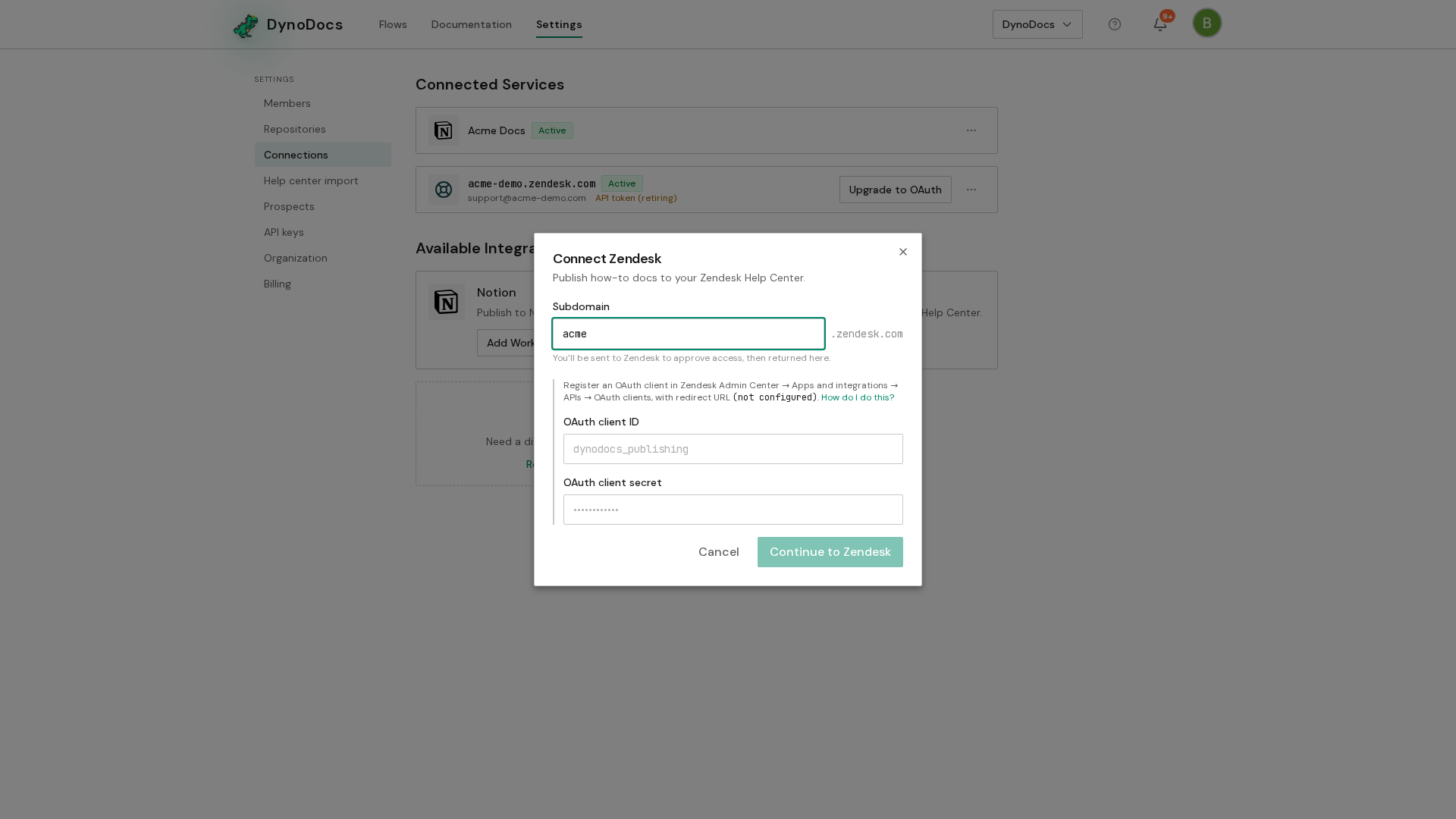The image size is (1456, 819).
Task: Click the Active badge for acme-demo.zendesk.com
Action: pyautogui.click(x=622, y=184)
